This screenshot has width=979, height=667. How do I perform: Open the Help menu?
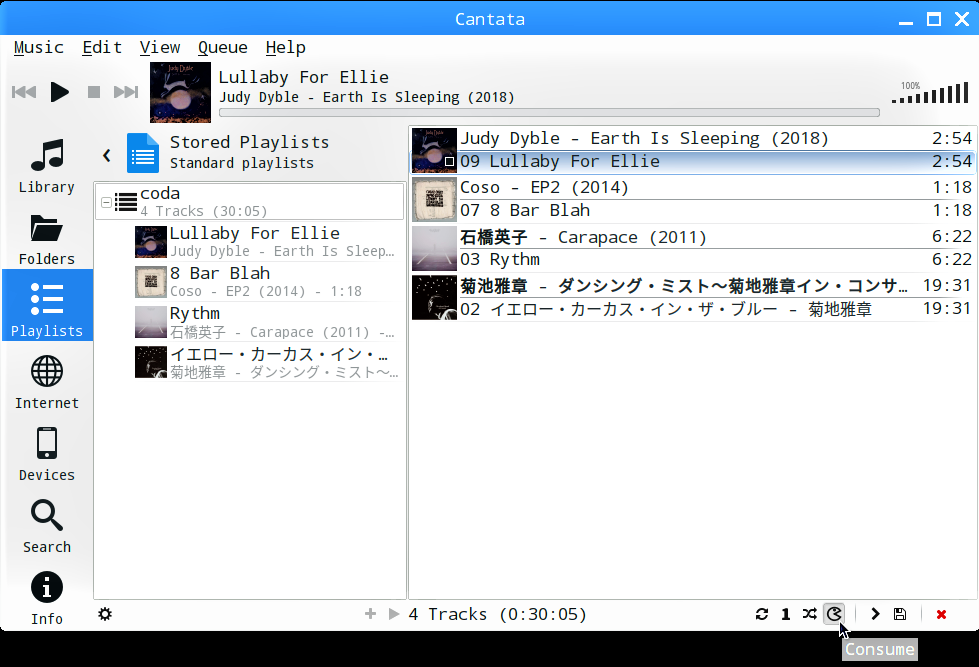285,47
